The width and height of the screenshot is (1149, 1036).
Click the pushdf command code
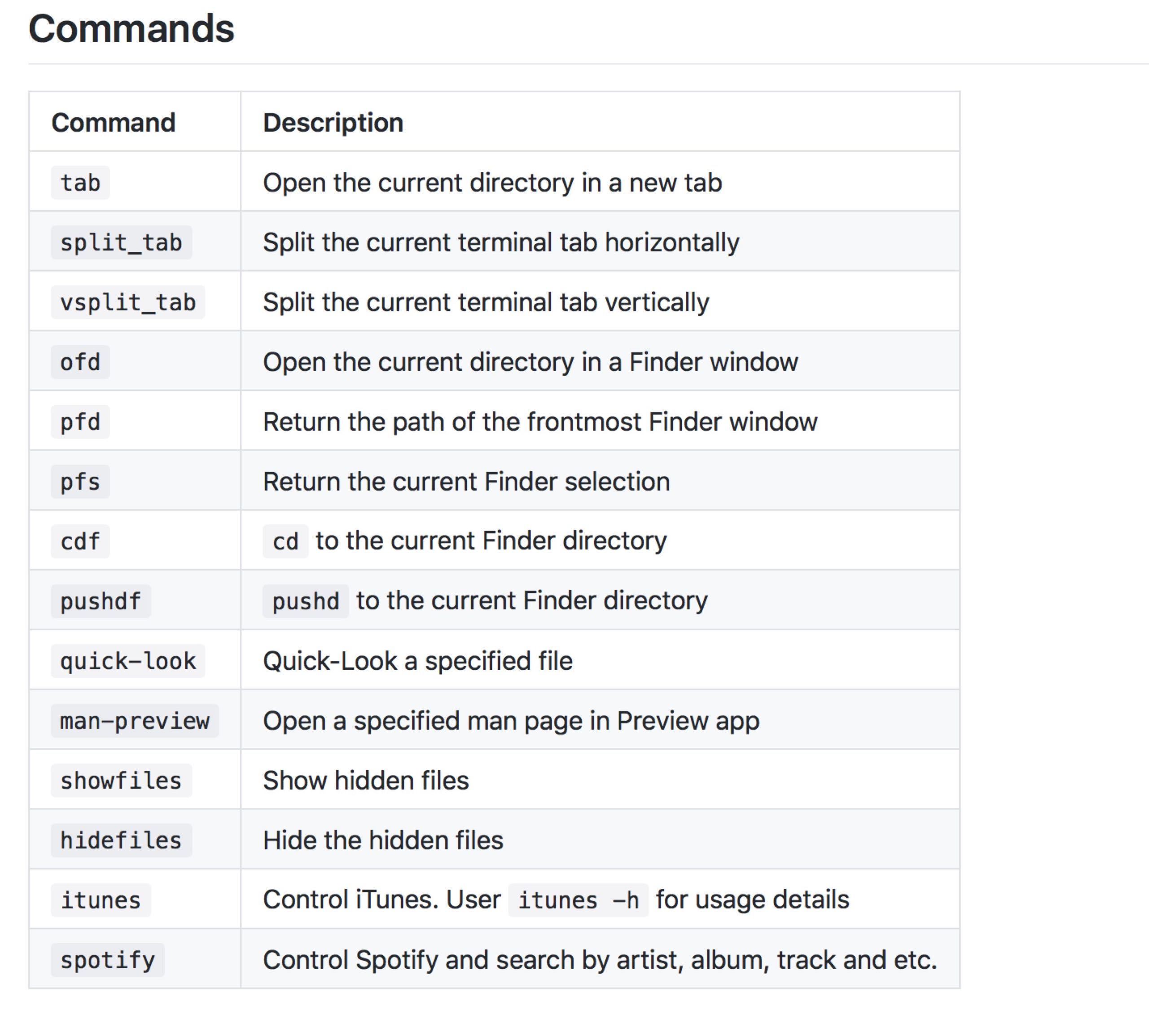(x=101, y=601)
